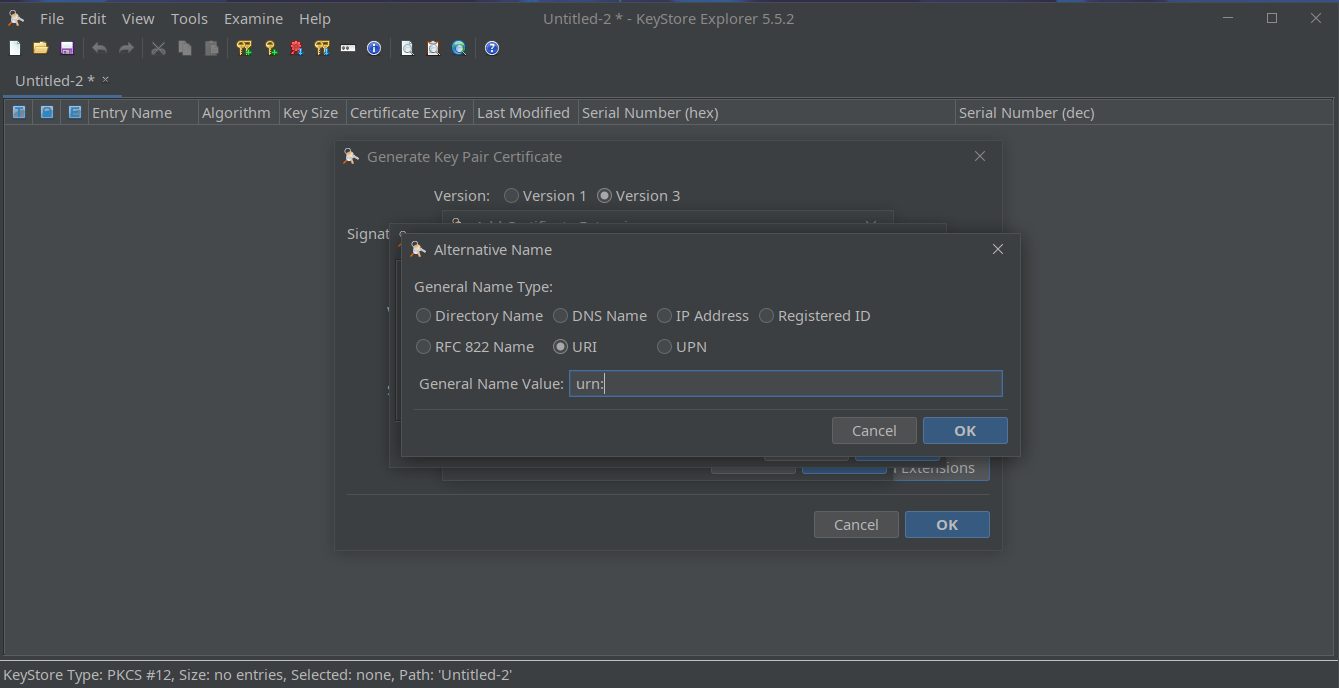The height and width of the screenshot is (688, 1339).
Task: Select the RFC 822 Name option
Action: click(424, 347)
